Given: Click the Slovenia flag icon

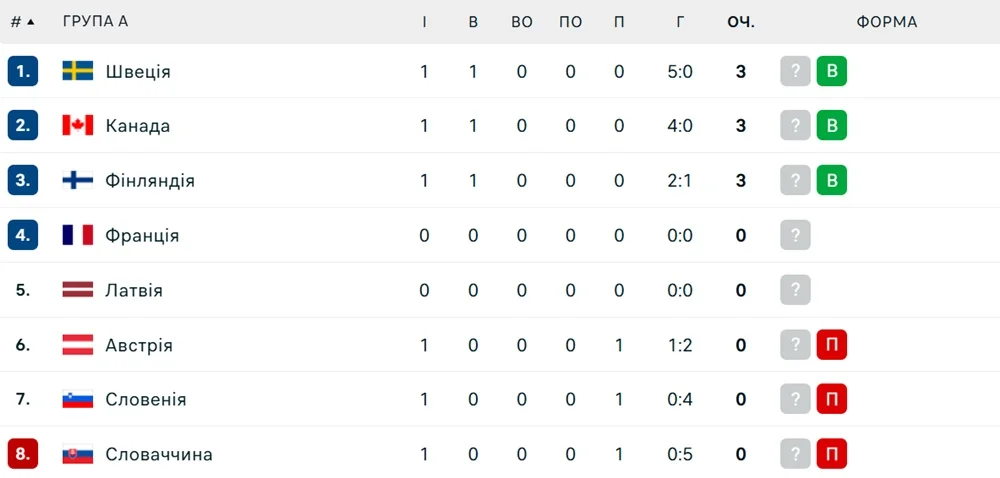Looking at the screenshot, I should 78,399.
